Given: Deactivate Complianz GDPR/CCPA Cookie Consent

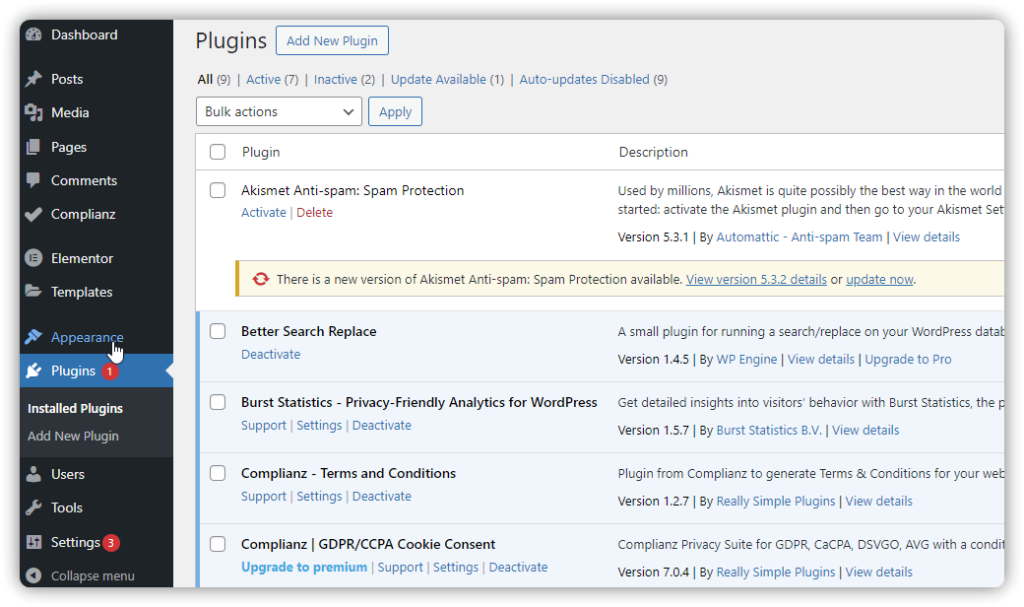Looking at the screenshot, I should 518,567.
